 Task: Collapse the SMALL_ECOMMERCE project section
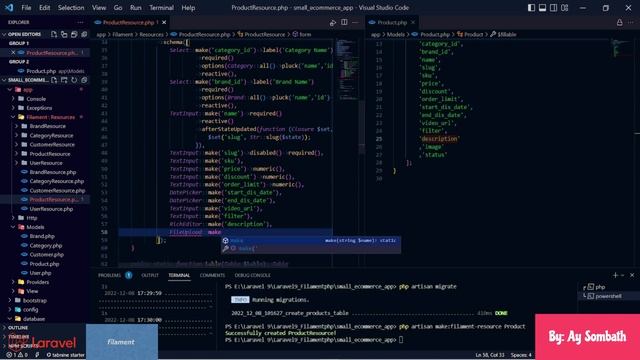click(x=25, y=80)
